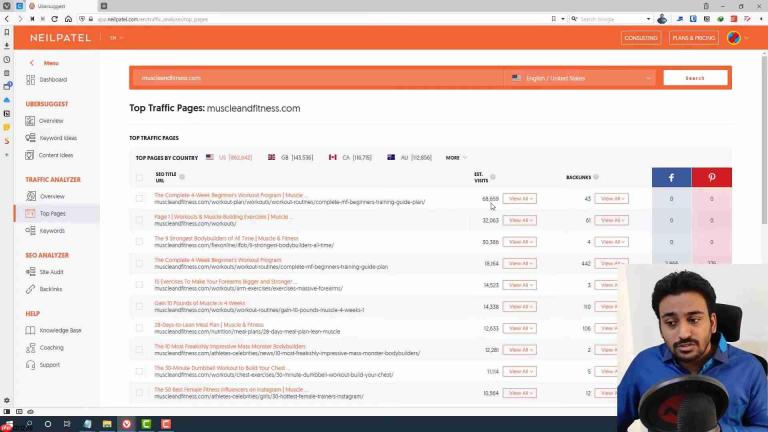Click browser home button
This screenshot has height=432, width=768.
[x=68, y=19]
